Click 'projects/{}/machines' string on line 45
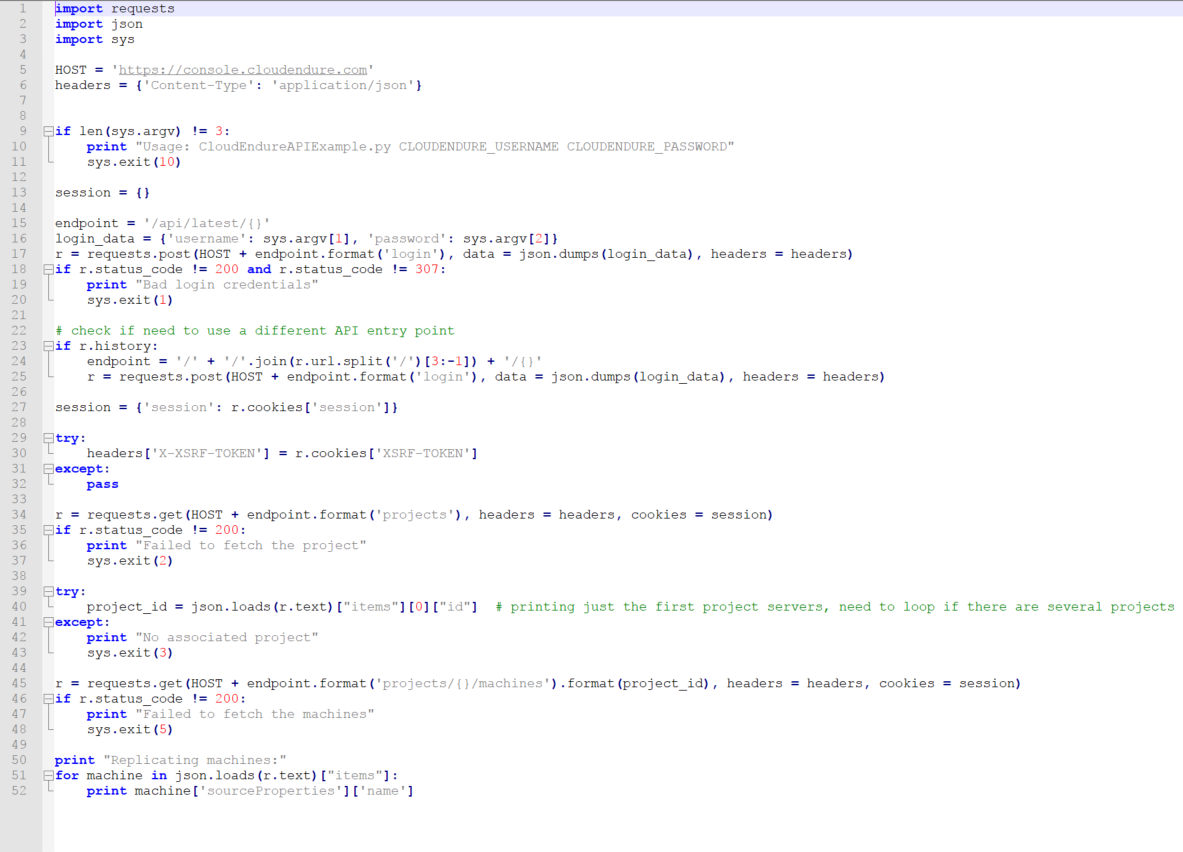The height and width of the screenshot is (852, 1183). point(462,684)
